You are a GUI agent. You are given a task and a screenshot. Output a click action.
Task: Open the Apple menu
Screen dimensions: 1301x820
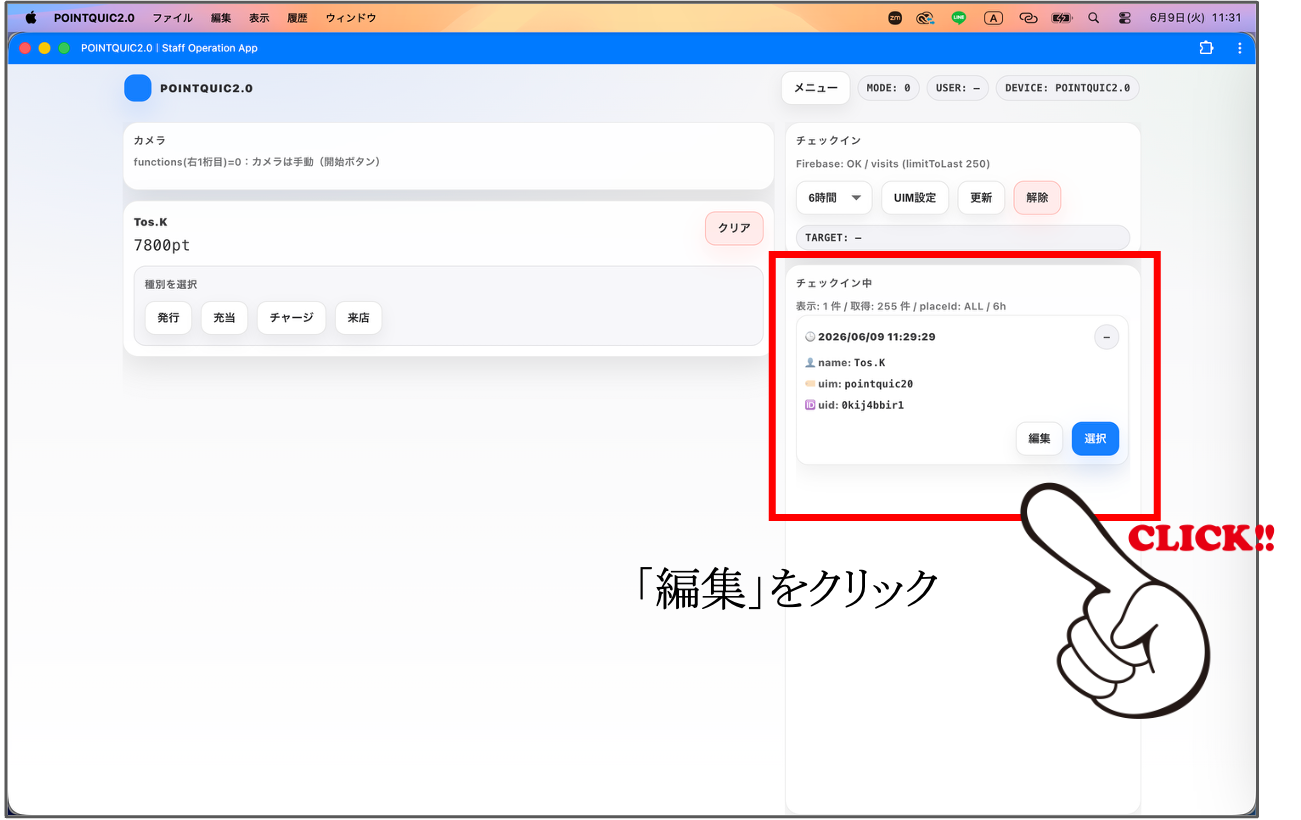click(31, 17)
